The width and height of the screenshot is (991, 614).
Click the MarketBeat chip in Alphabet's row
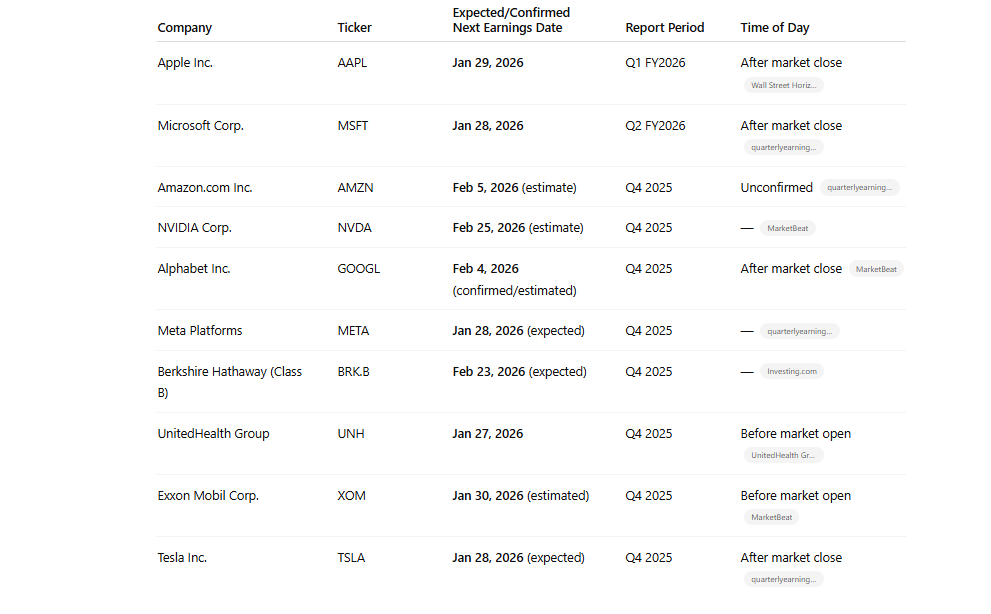click(x=876, y=269)
